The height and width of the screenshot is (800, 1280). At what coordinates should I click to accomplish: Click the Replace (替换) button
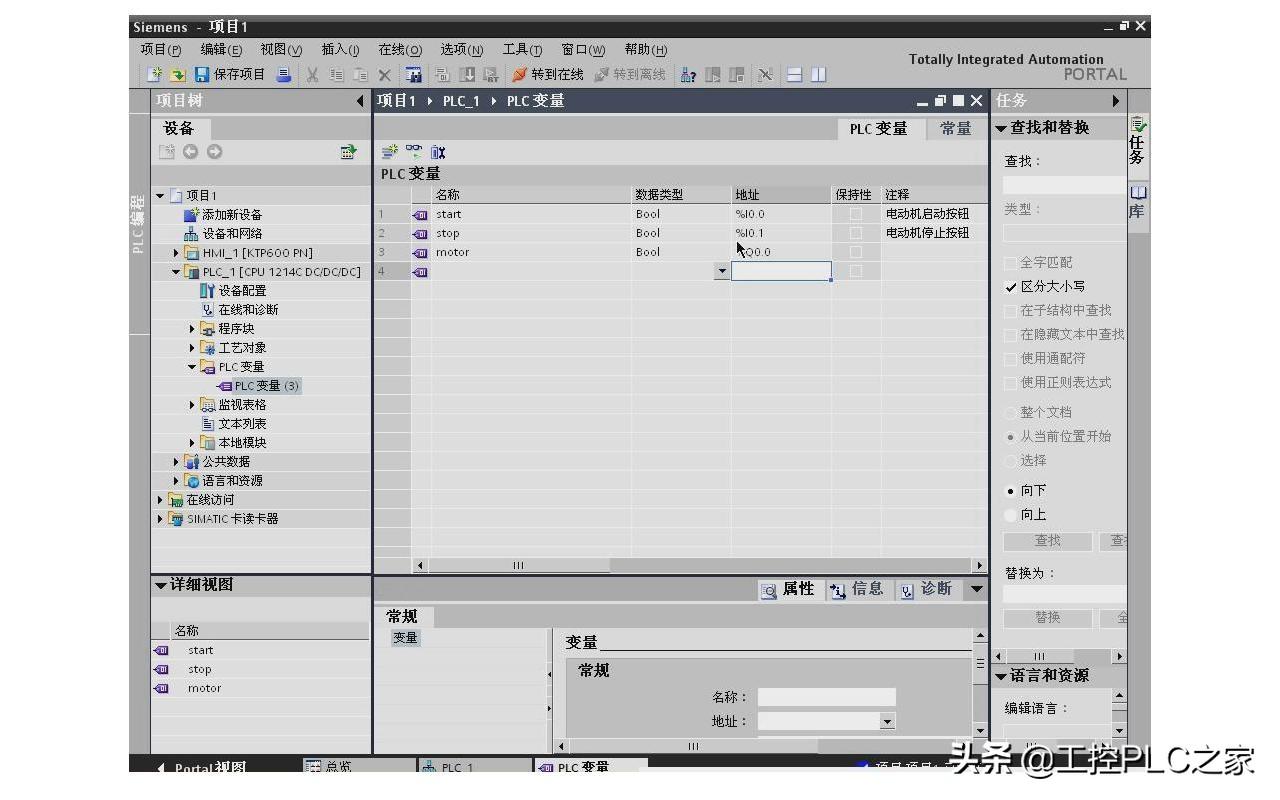pyautogui.click(x=1047, y=618)
